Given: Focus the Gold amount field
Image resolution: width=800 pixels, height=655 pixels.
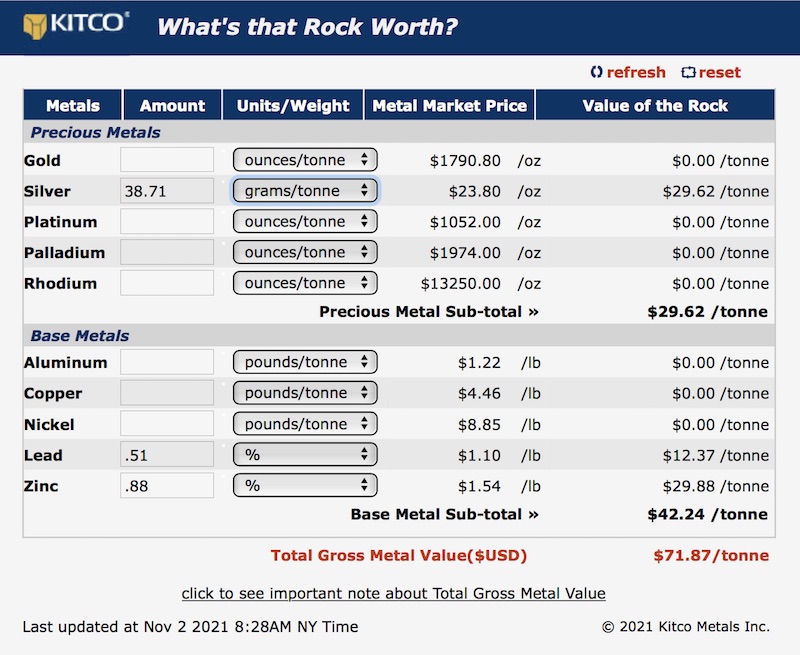Looking at the screenshot, I should (x=167, y=160).
